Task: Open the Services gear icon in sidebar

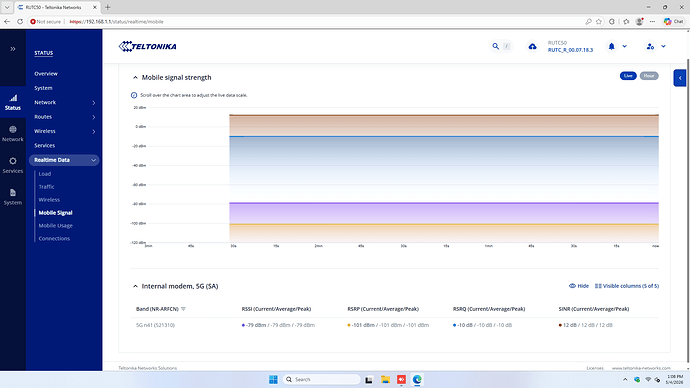Action: click(13, 165)
